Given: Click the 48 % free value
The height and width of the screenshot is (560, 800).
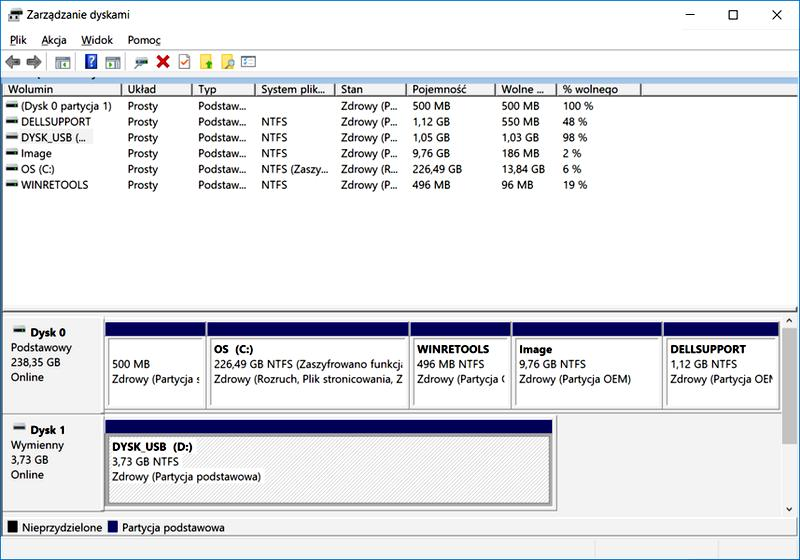Looking at the screenshot, I should pyautogui.click(x=575, y=122).
